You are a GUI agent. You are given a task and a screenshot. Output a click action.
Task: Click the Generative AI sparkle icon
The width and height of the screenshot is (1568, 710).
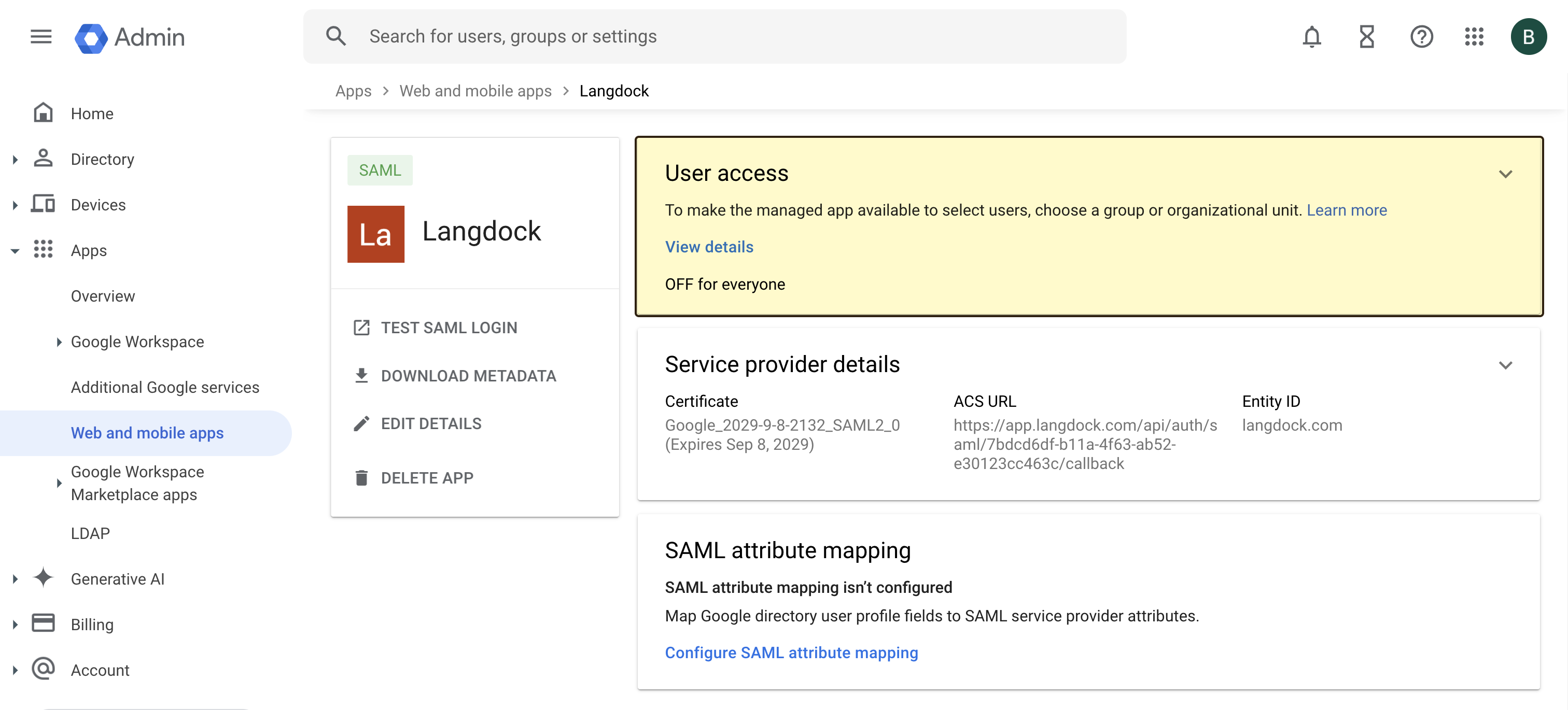(x=43, y=578)
